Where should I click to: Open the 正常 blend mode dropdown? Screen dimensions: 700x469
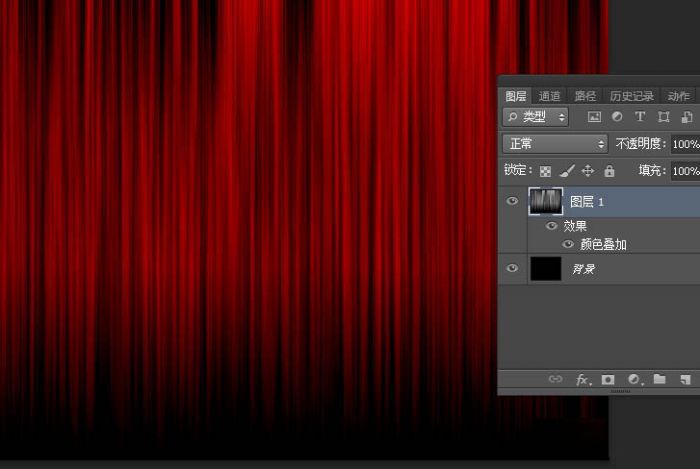pos(554,144)
